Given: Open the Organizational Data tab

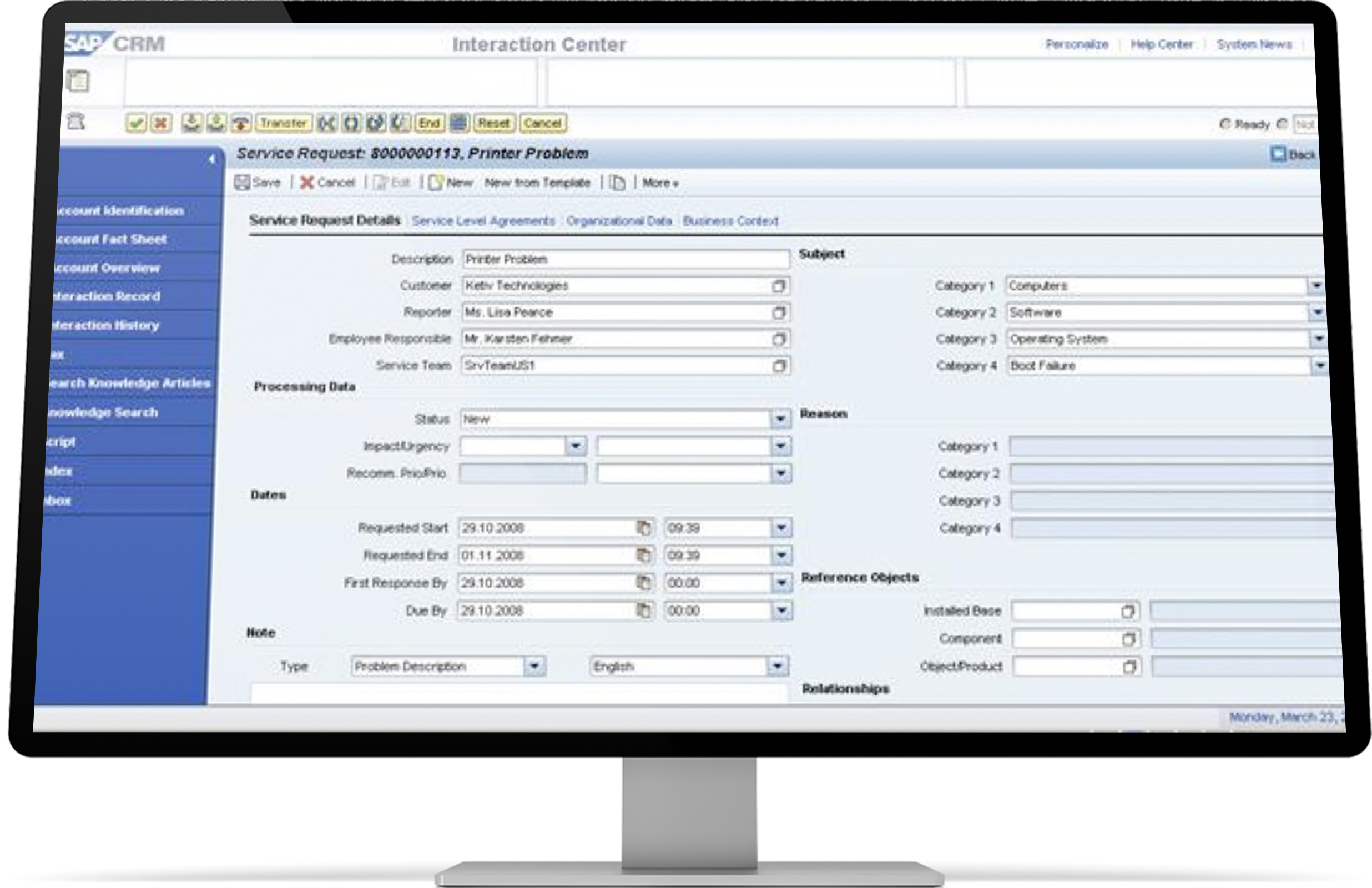Looking at the screenshot, I should tap(618, 221).
